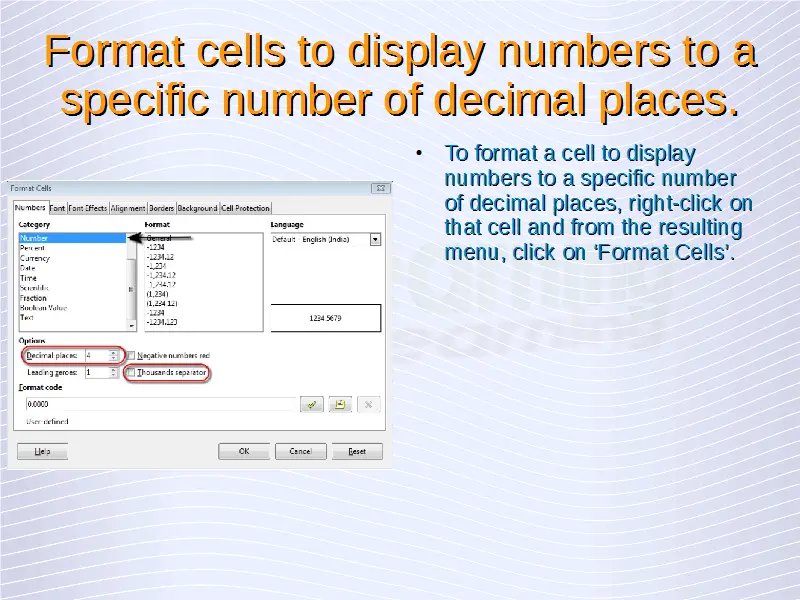
Task: Select Currency in the Category list
Action: tap(35, 258)
